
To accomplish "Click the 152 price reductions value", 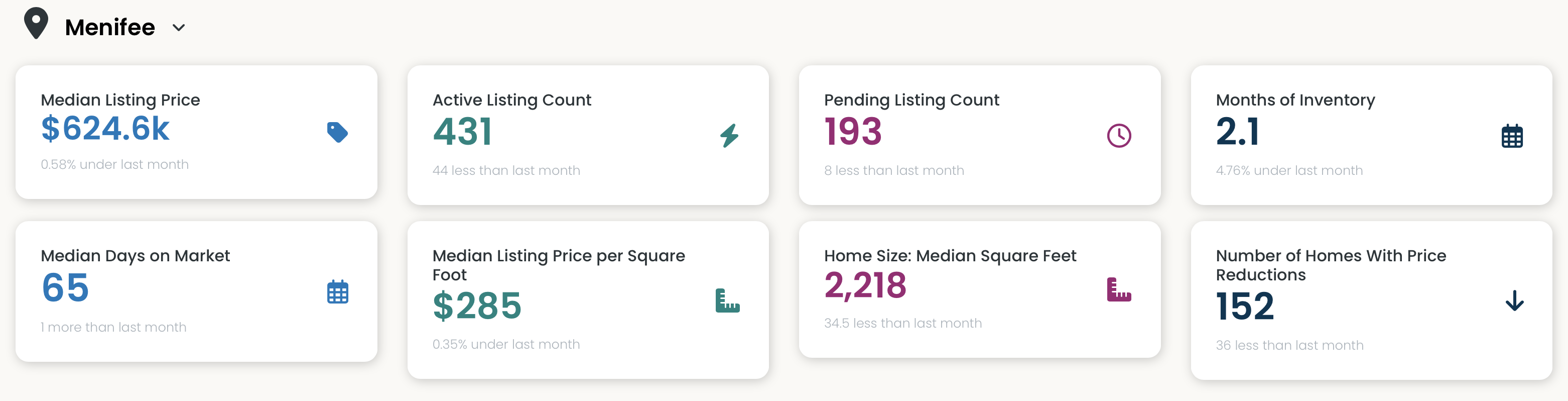I will click(1245, 306).
